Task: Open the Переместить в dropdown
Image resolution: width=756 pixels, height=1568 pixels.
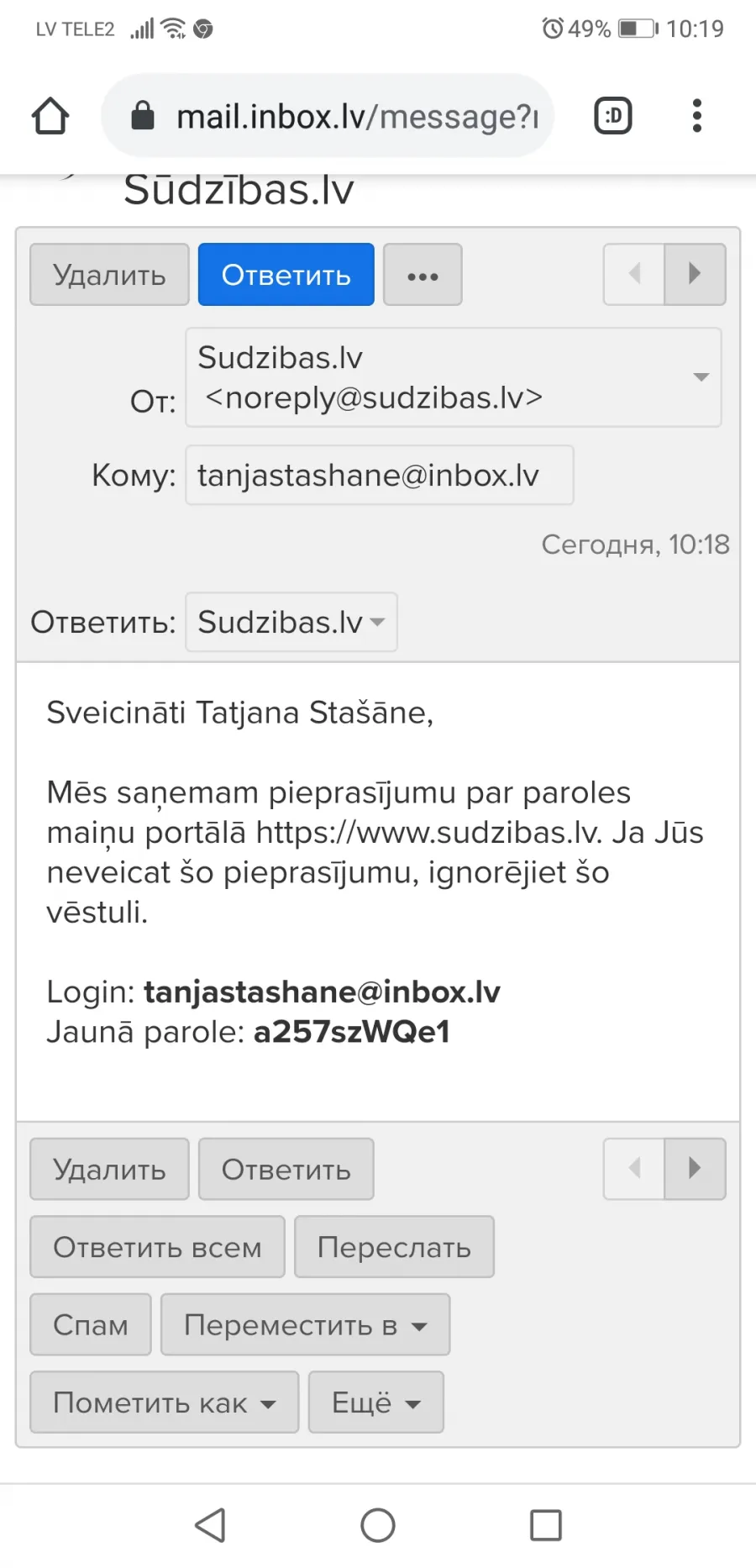Action: pos(306,1325)
